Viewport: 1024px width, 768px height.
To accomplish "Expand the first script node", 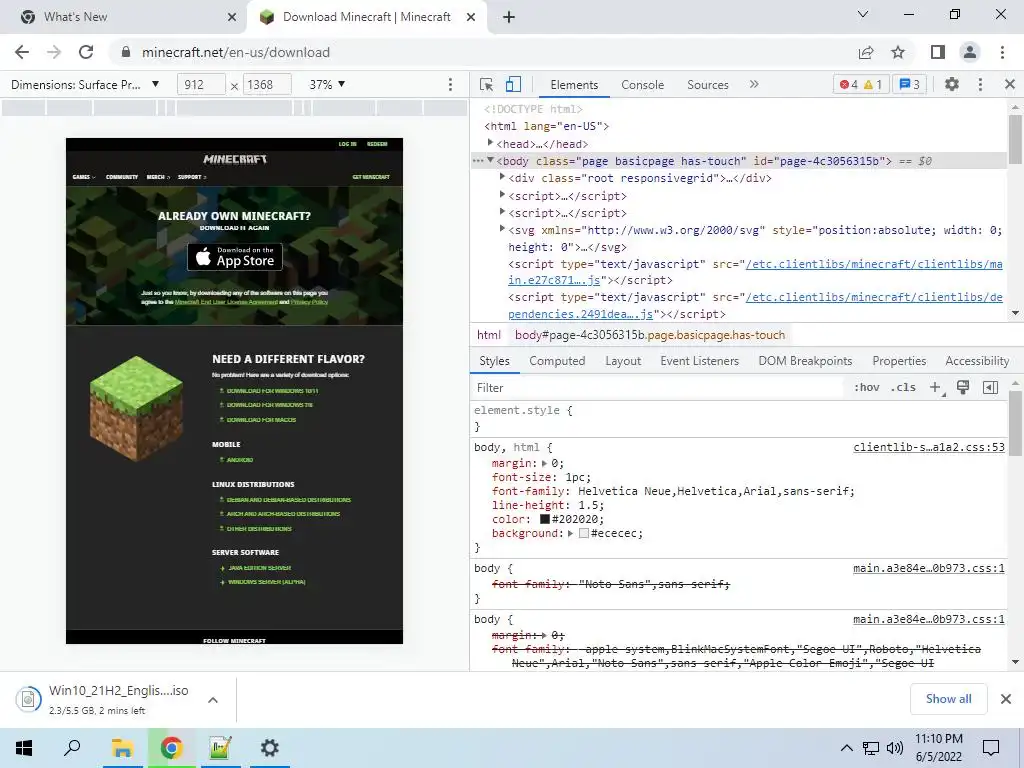I will [x=502, y=195].
